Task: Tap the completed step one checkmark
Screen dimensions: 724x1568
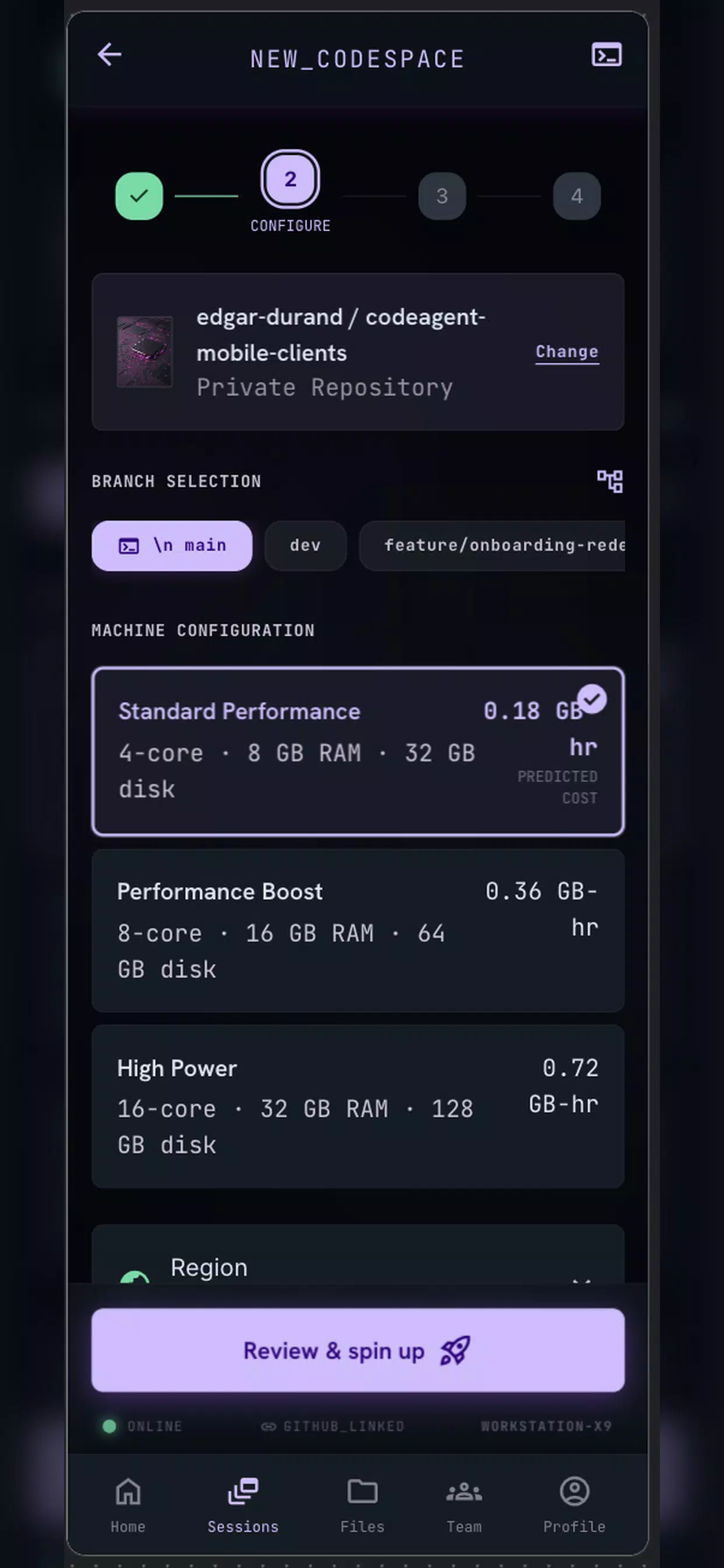Action: (139, 196)
